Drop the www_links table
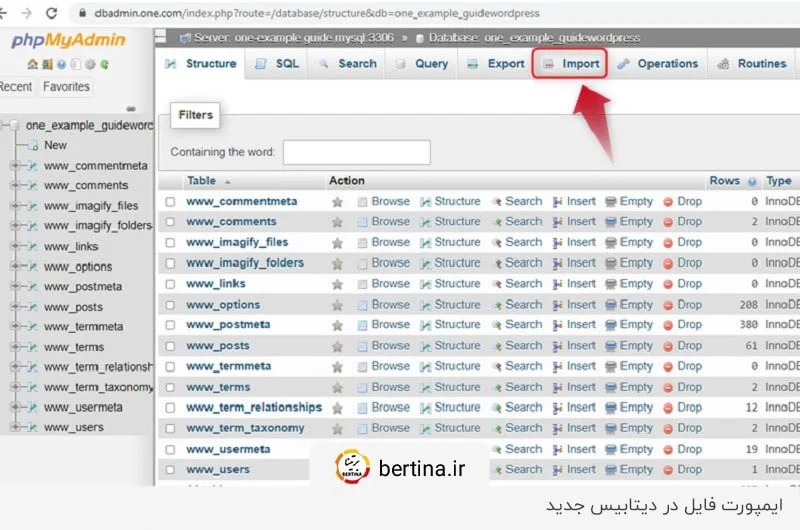Screen dimensions: 800x530 click(683, 284)
